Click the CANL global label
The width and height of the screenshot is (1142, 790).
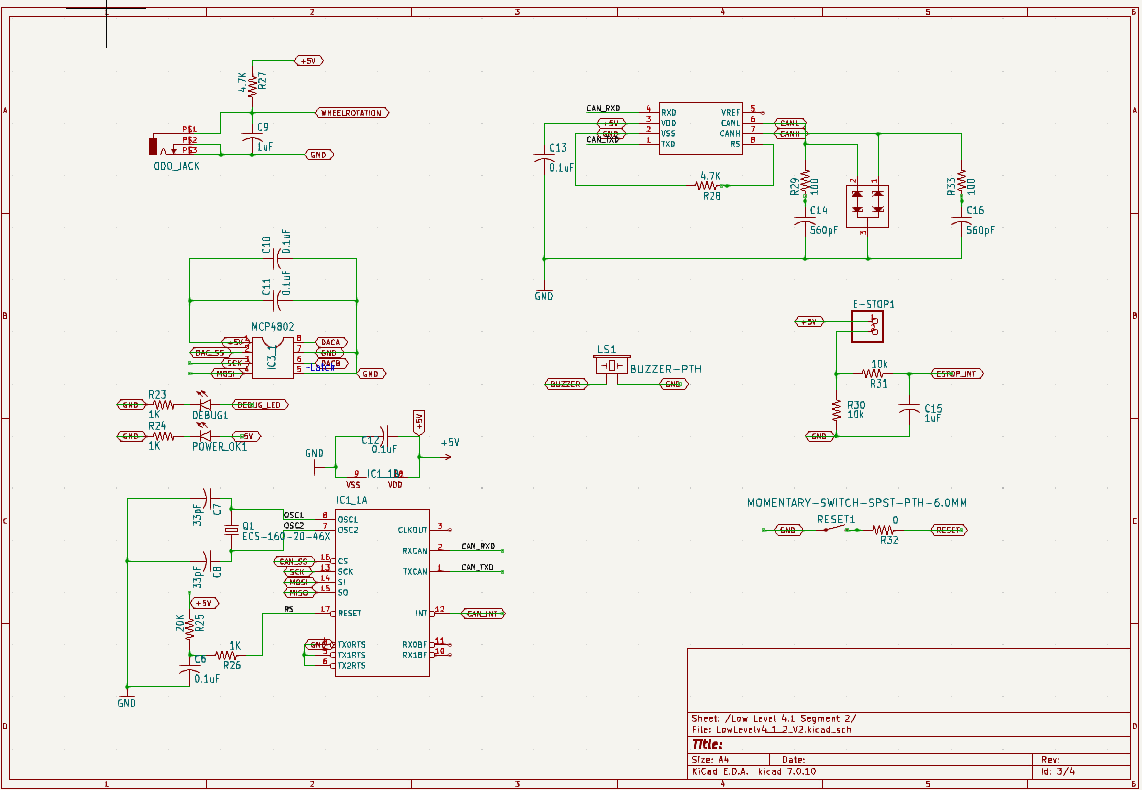(x=789, y=123)
